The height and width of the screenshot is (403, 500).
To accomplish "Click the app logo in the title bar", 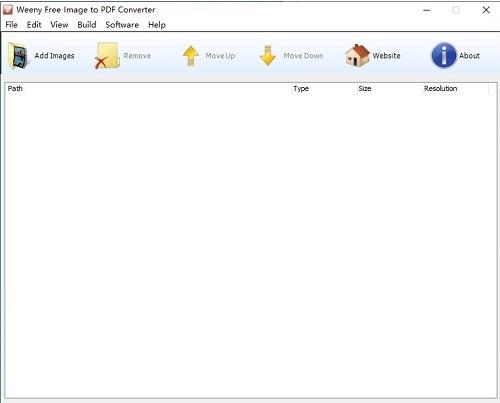I will point(8,10).
